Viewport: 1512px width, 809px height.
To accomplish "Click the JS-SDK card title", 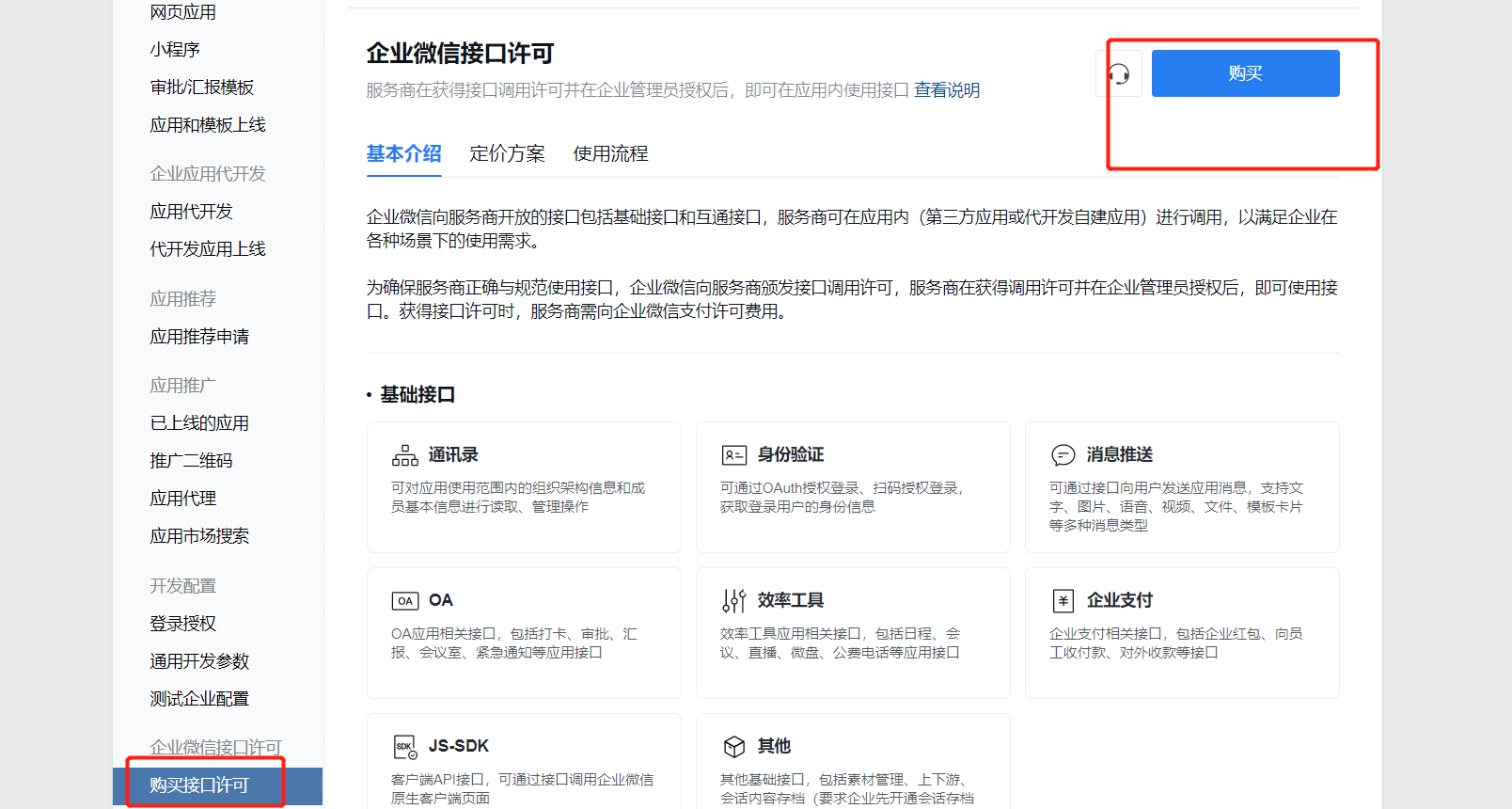I will point(459,746).
